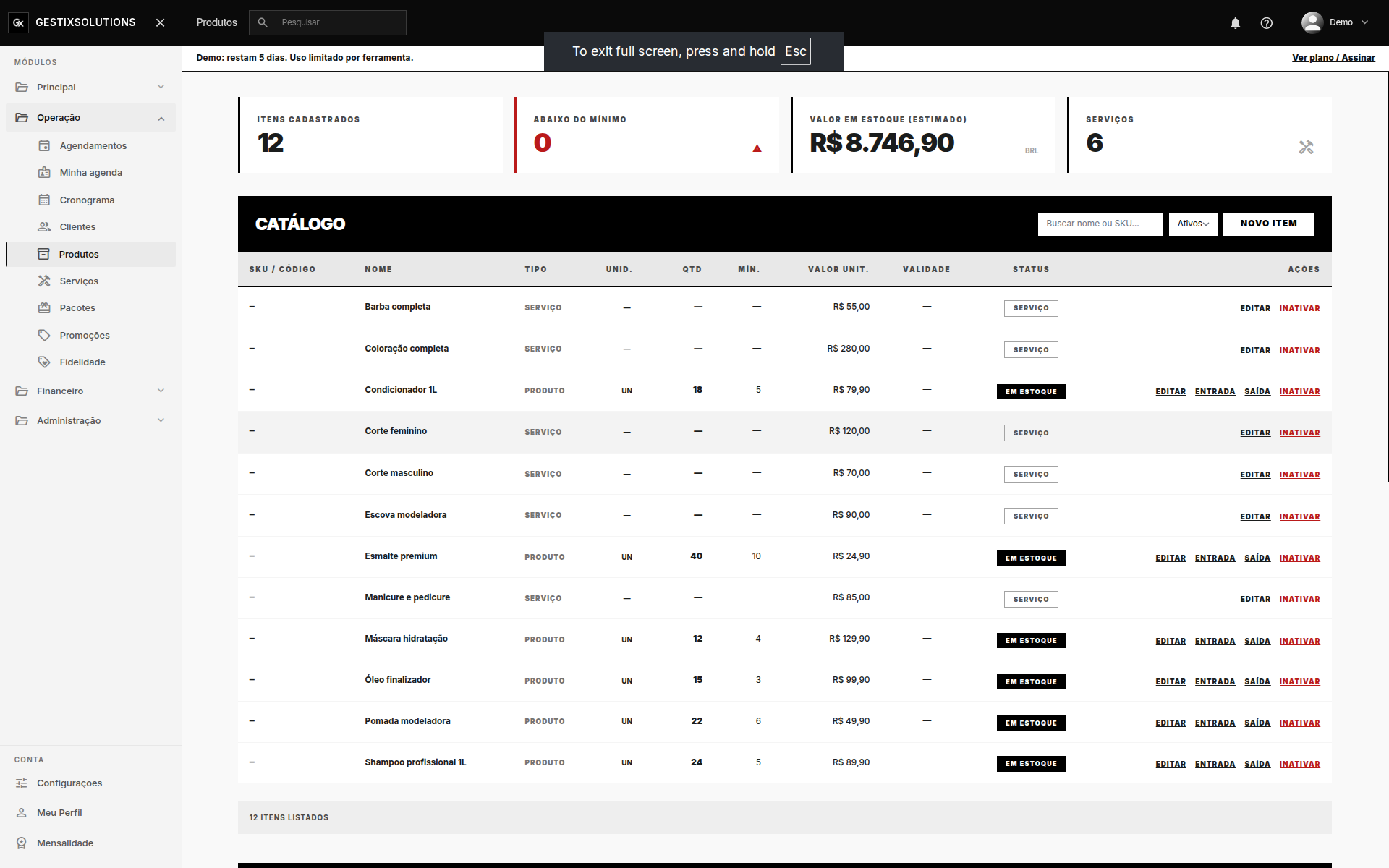Click the Serviços tools icon in sidebar

44,281
